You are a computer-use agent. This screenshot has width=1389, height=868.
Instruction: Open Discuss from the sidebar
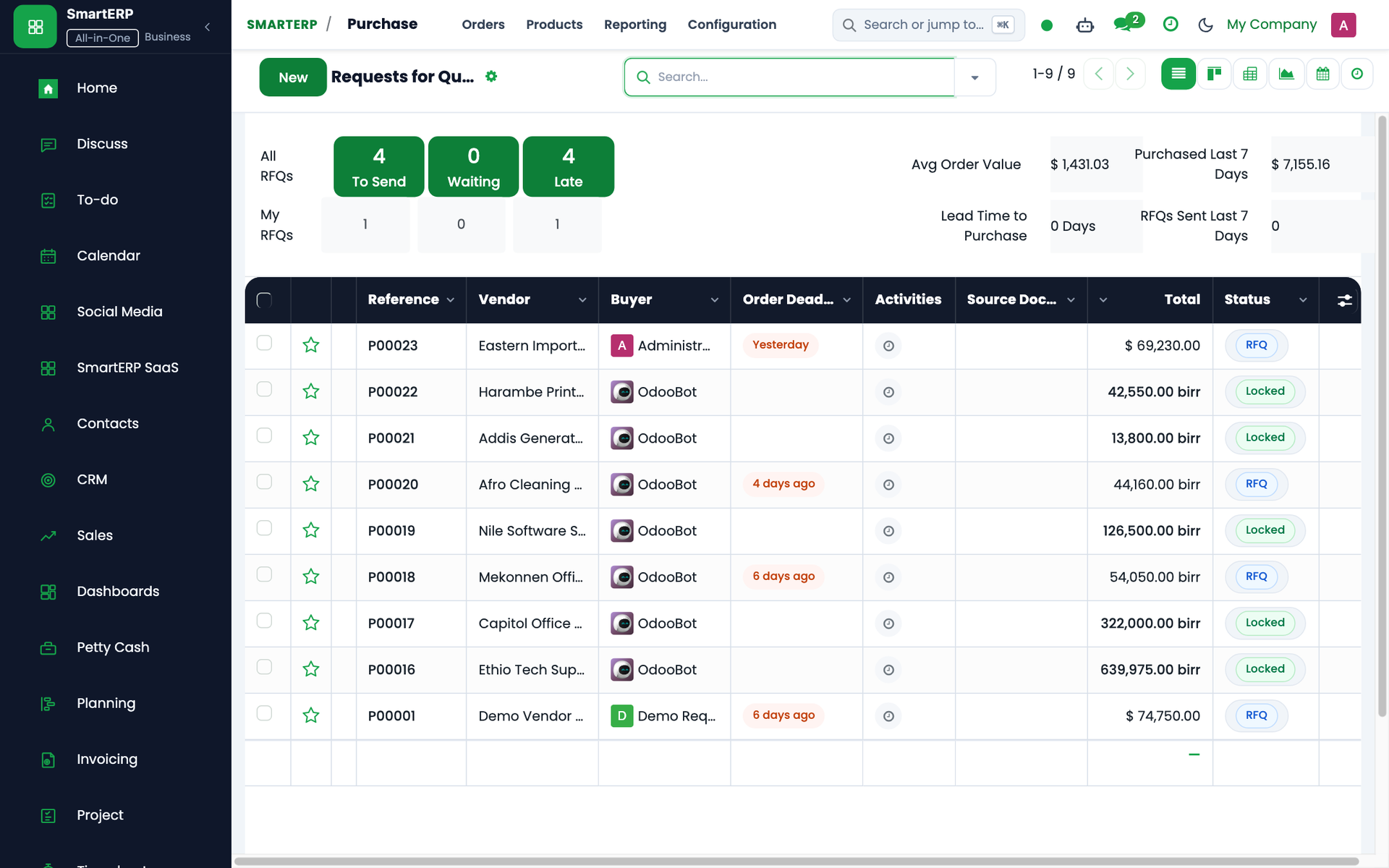[102, 144]
